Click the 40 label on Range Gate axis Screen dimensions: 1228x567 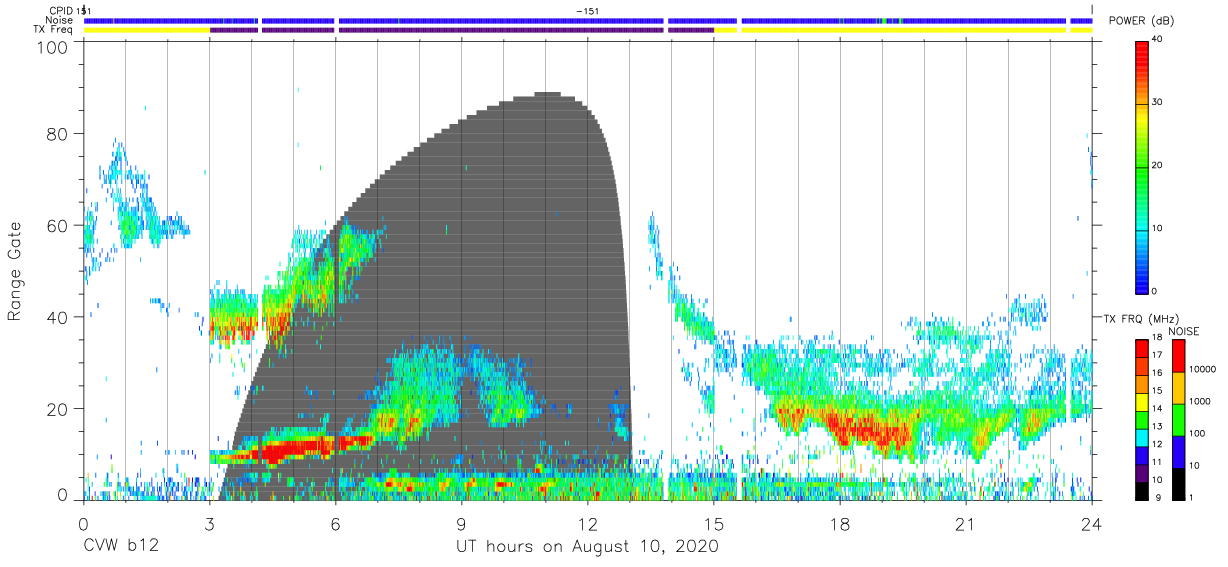coord(57,317)
